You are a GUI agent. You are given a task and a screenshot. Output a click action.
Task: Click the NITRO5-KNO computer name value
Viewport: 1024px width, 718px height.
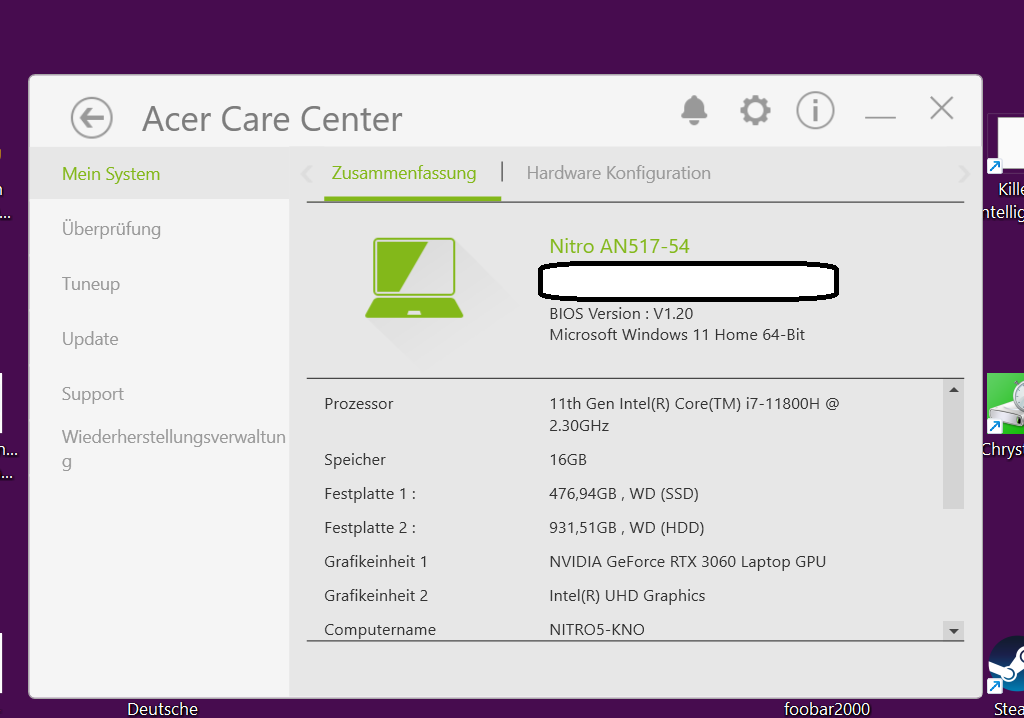pyautogui.click(x=597, y=630)
